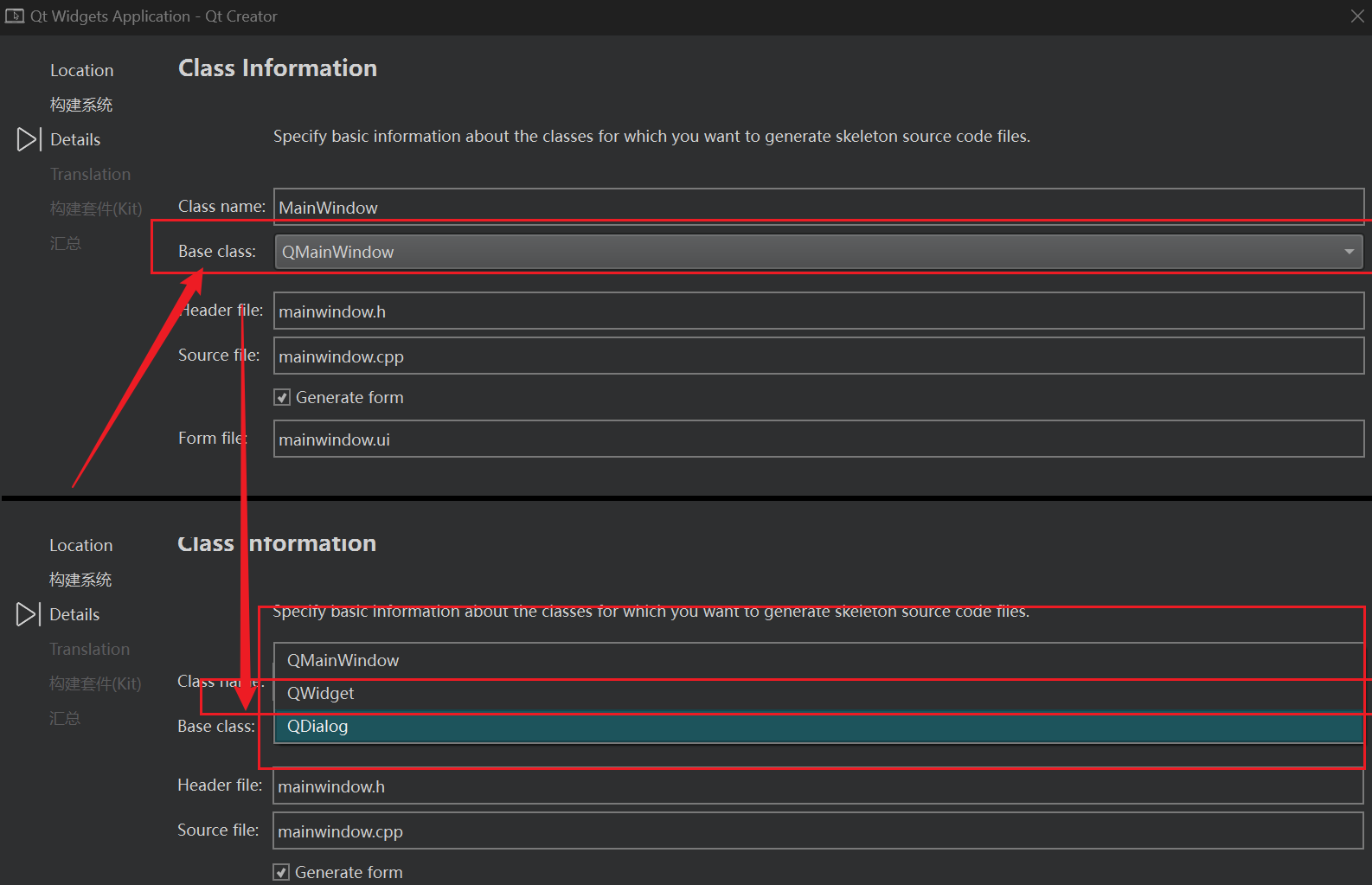Image resolution: width=1372 pixels, height=885 pixels.
Task: Open the Translation step in upper sidebar
Action: [90, 174]
